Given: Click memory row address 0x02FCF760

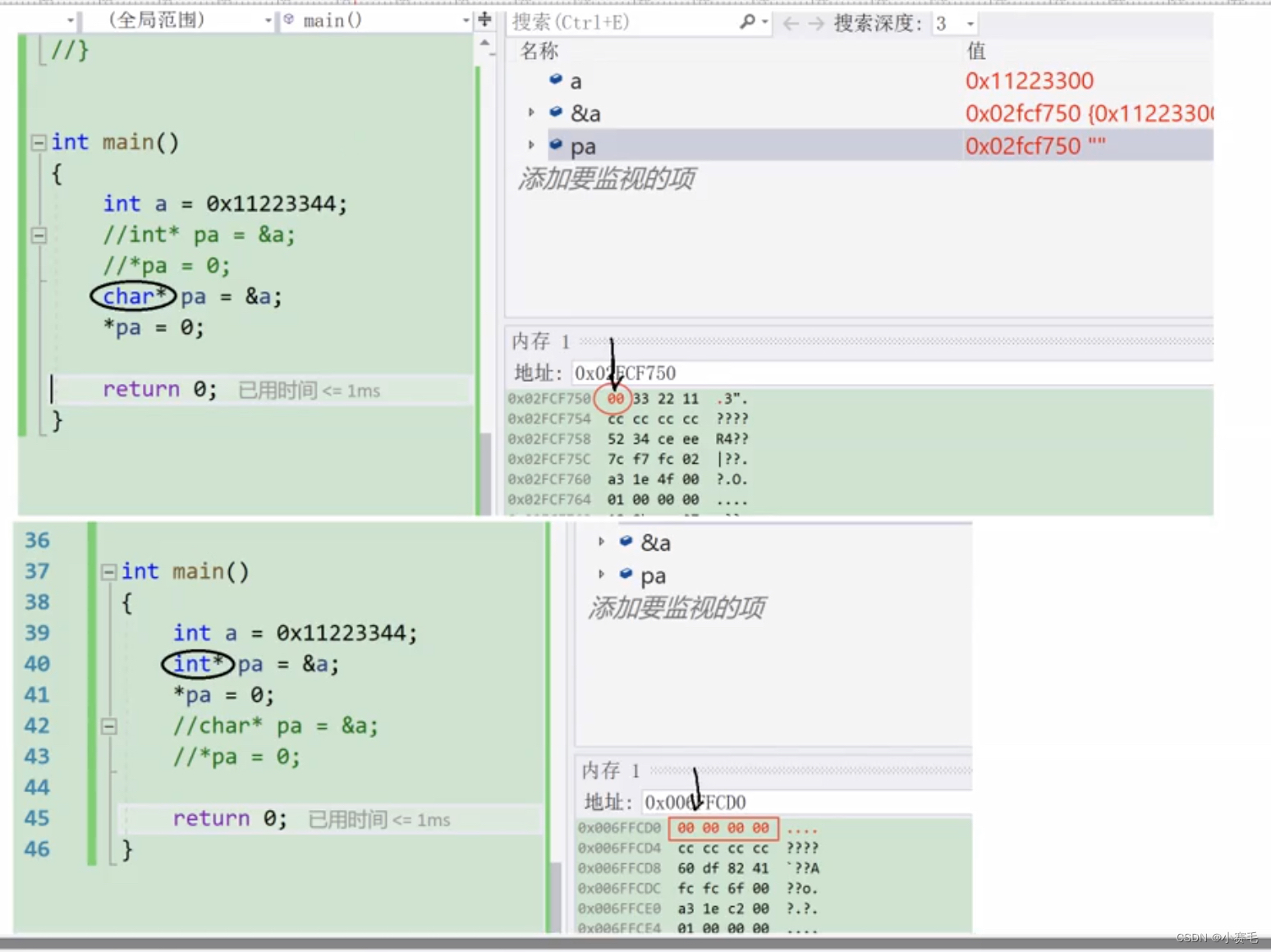Looking at the screenshot, I should [x=548, y=479].
